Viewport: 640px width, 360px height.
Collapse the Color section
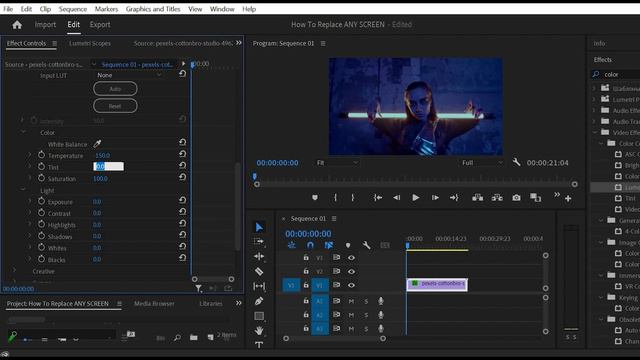tap(23, 132)
